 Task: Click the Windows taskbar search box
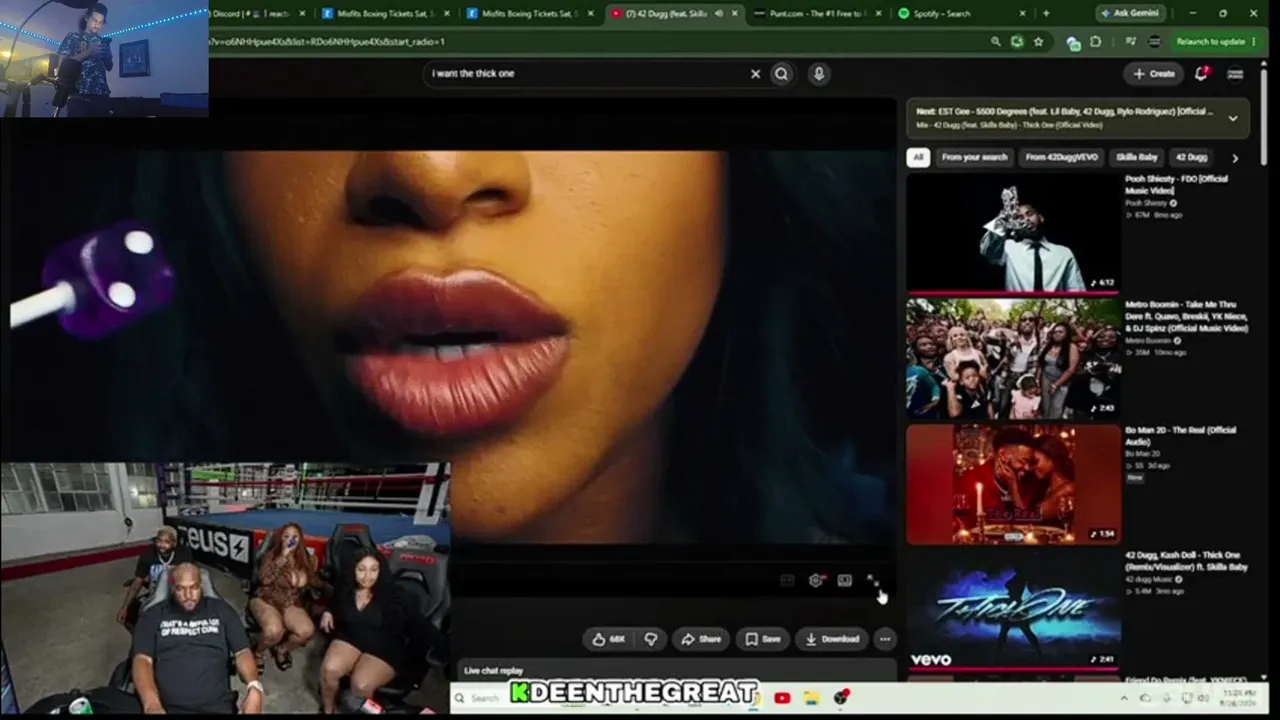tap(484, 697)
